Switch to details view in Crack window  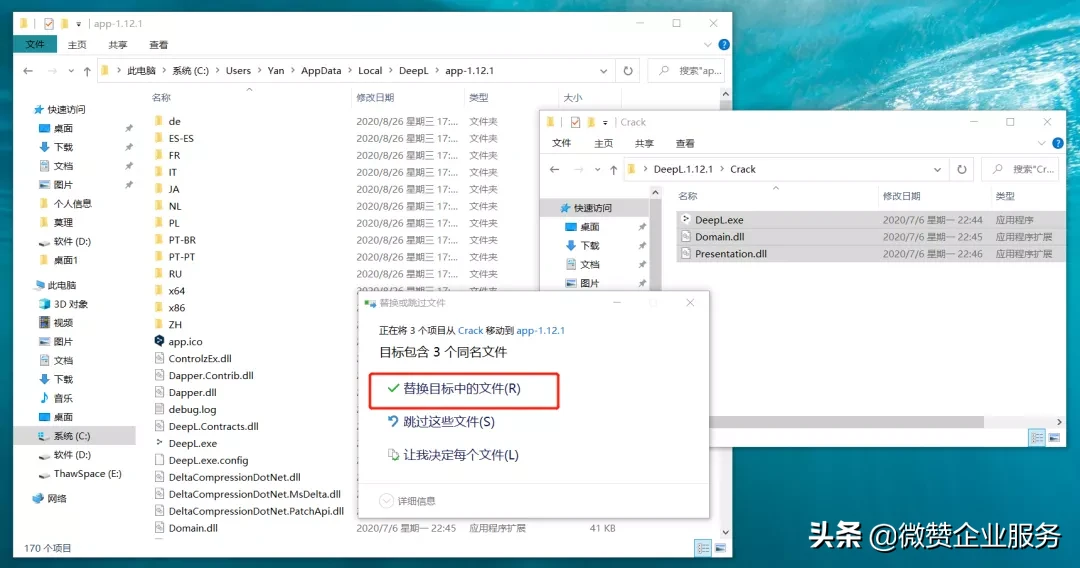click(1037, 438)
